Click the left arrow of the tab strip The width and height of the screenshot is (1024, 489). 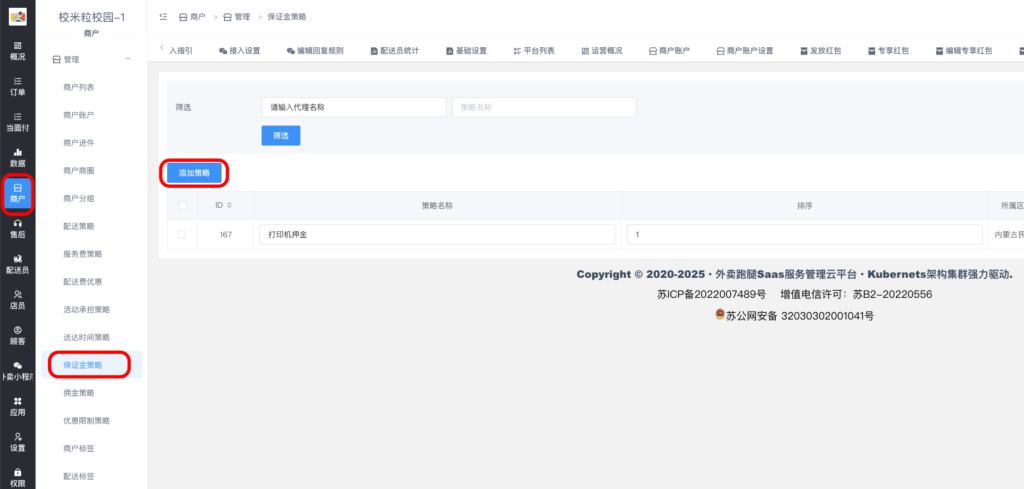point(162,49)
